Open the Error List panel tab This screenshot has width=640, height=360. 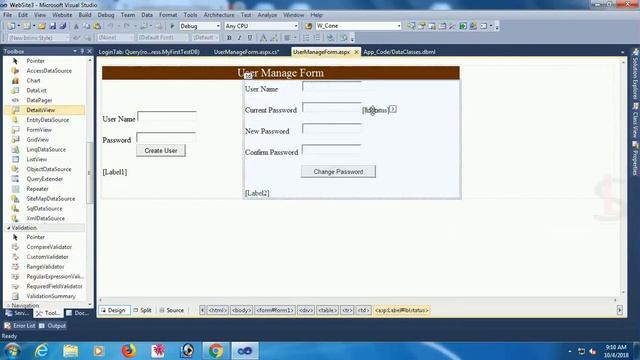20,326
